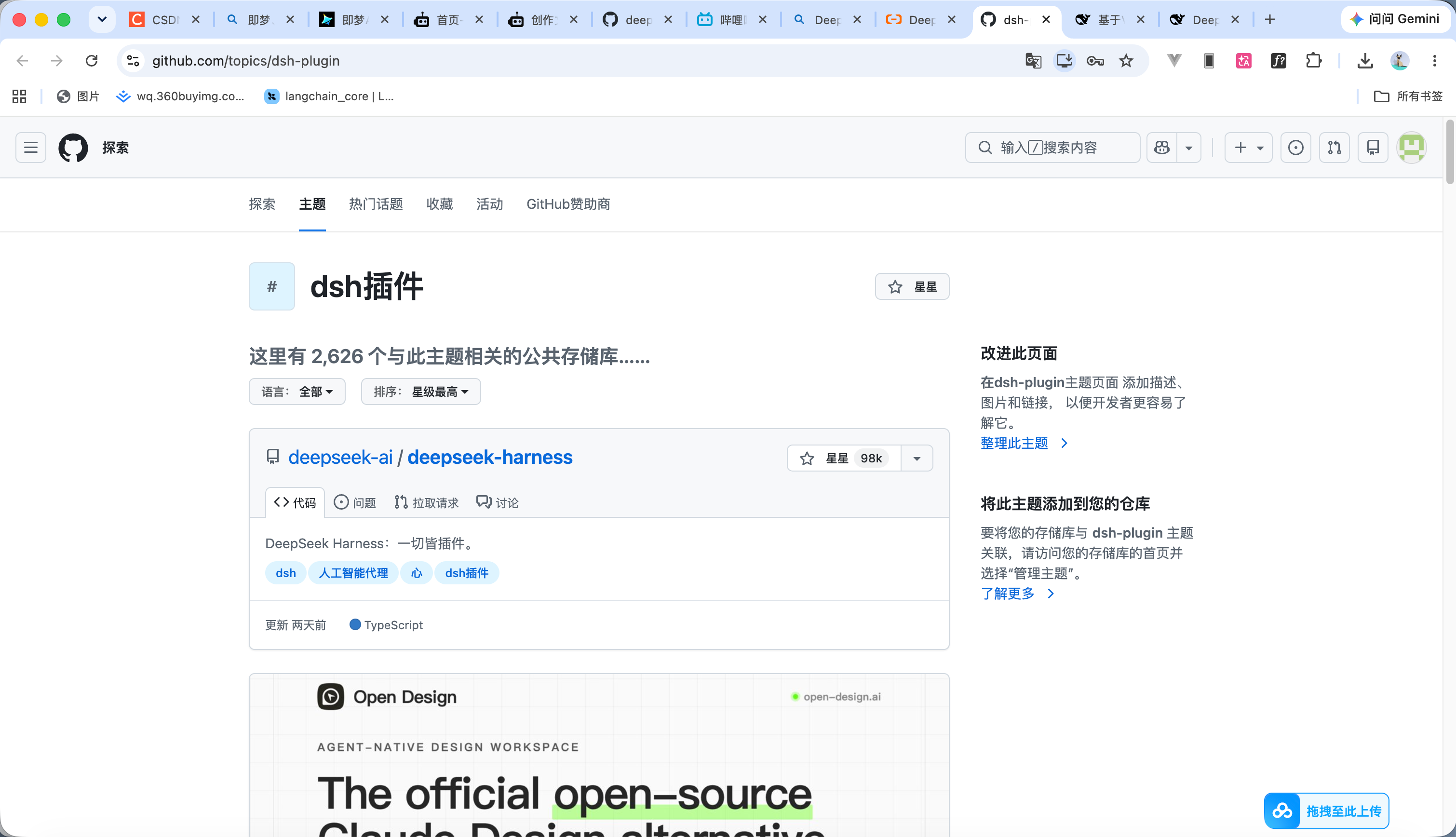Open the 活动 tab
The image size is (1456, 837).
click(x=490, y=204)
